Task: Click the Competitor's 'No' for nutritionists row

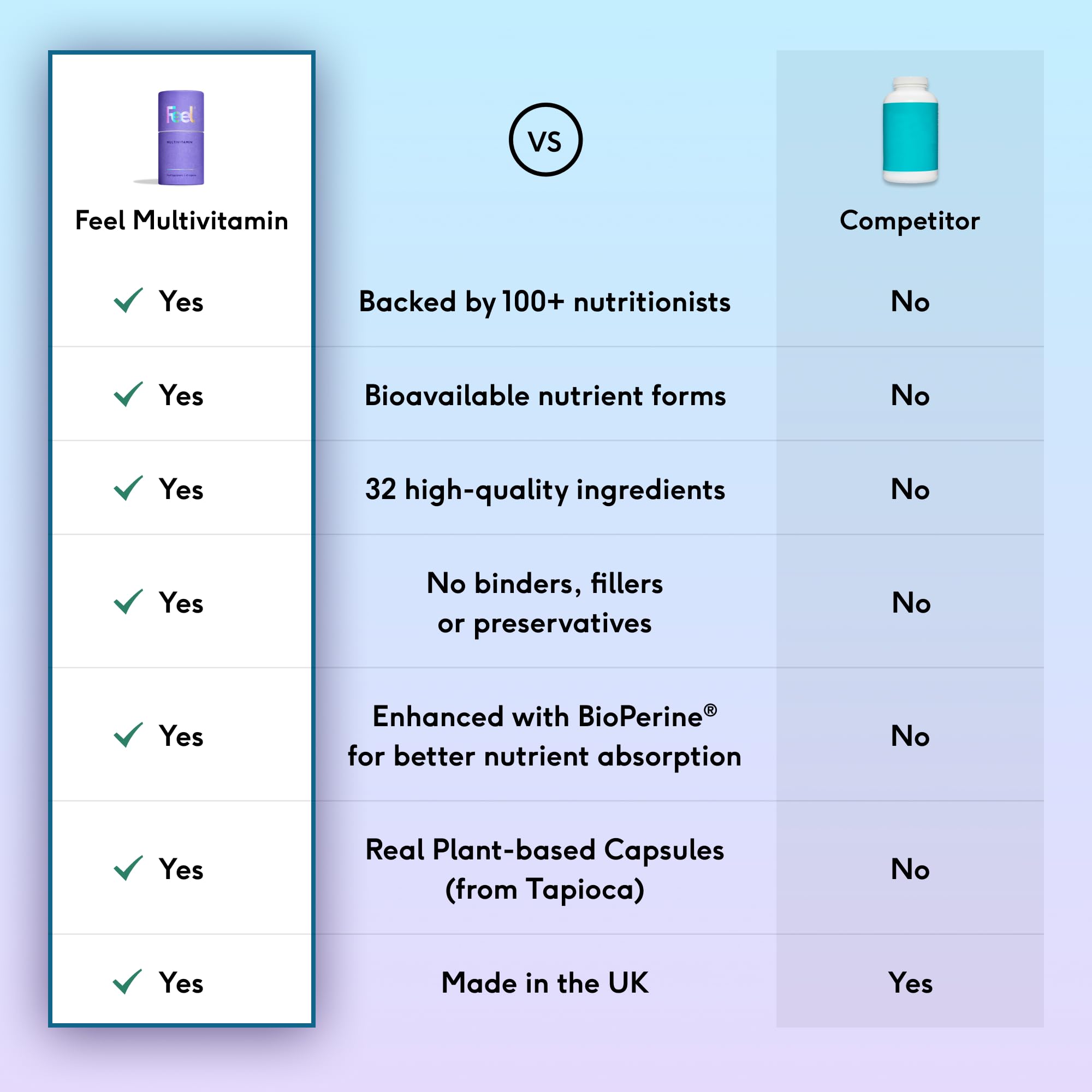Action: [910, 301]
